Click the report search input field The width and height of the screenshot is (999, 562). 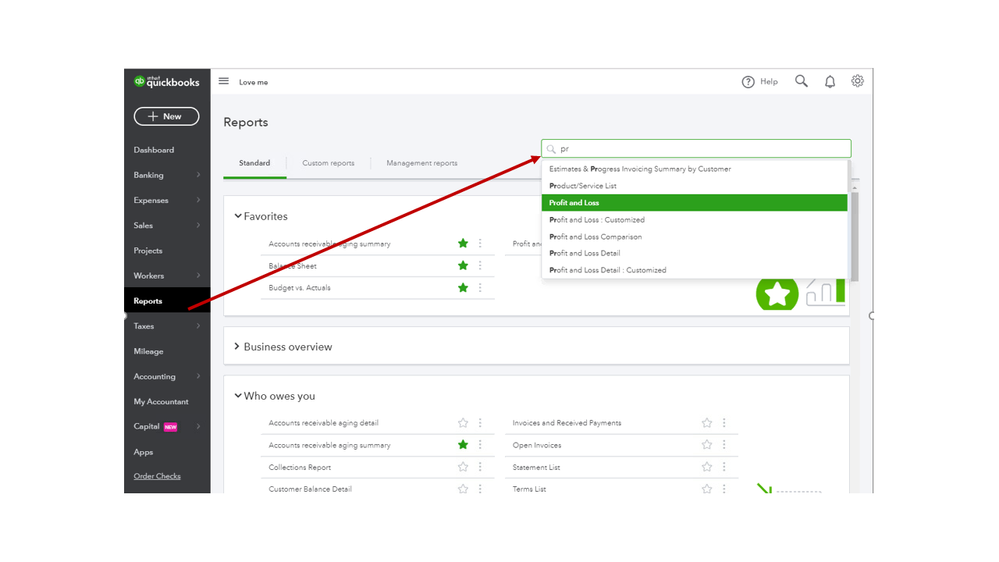[700, 149]
